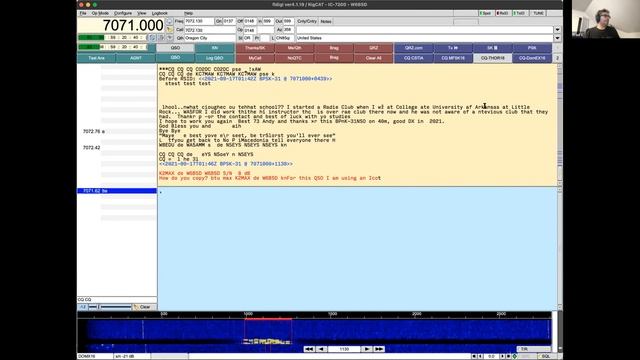Screen dimensions: 640x360
Task: Click the waterfall fast forward arrow
Action: (379, 349)
